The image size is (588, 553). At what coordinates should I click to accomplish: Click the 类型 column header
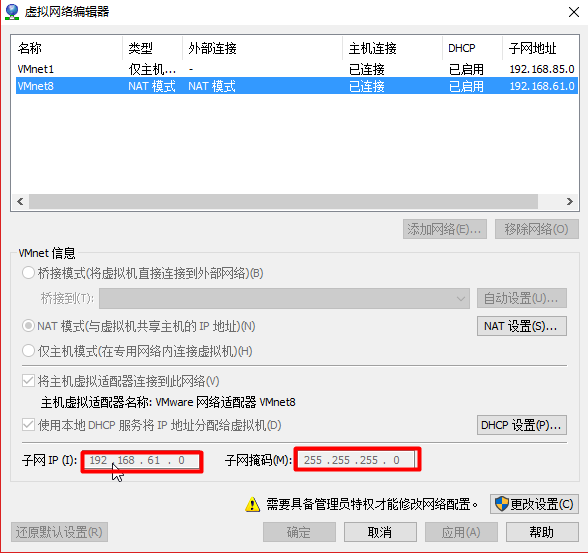pyautogui.click(x=152, y=48)
